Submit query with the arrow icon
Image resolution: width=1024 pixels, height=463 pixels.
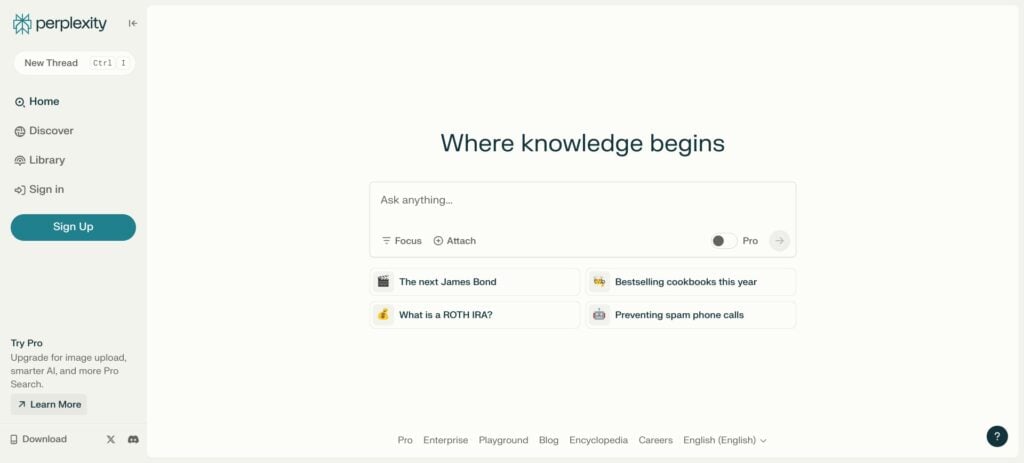pos(779,241)
